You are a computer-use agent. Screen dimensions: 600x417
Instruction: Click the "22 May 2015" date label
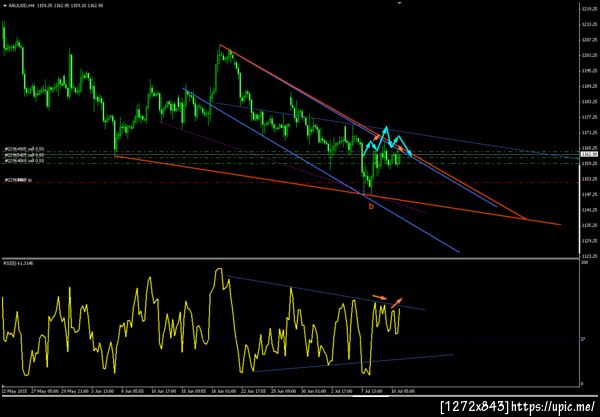(x=14, y=391)
